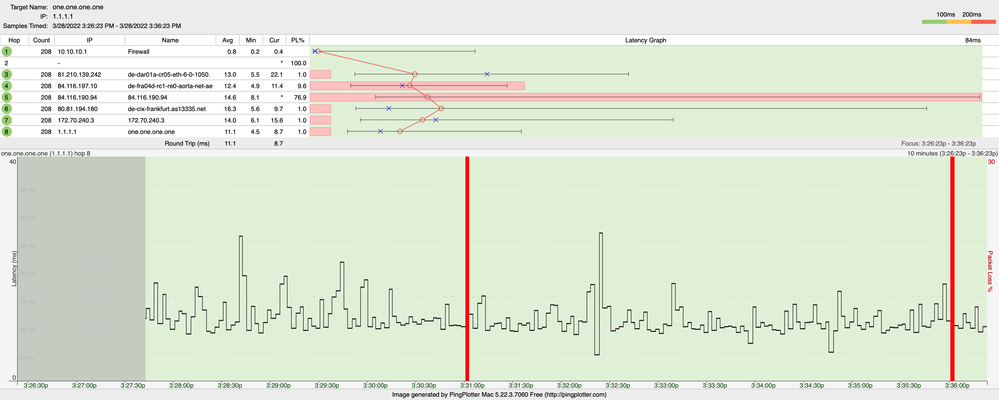Viewport: 999px width, 400px height.
Task: Click the hop 3 blue X current-latency marker
Action: 487,75
